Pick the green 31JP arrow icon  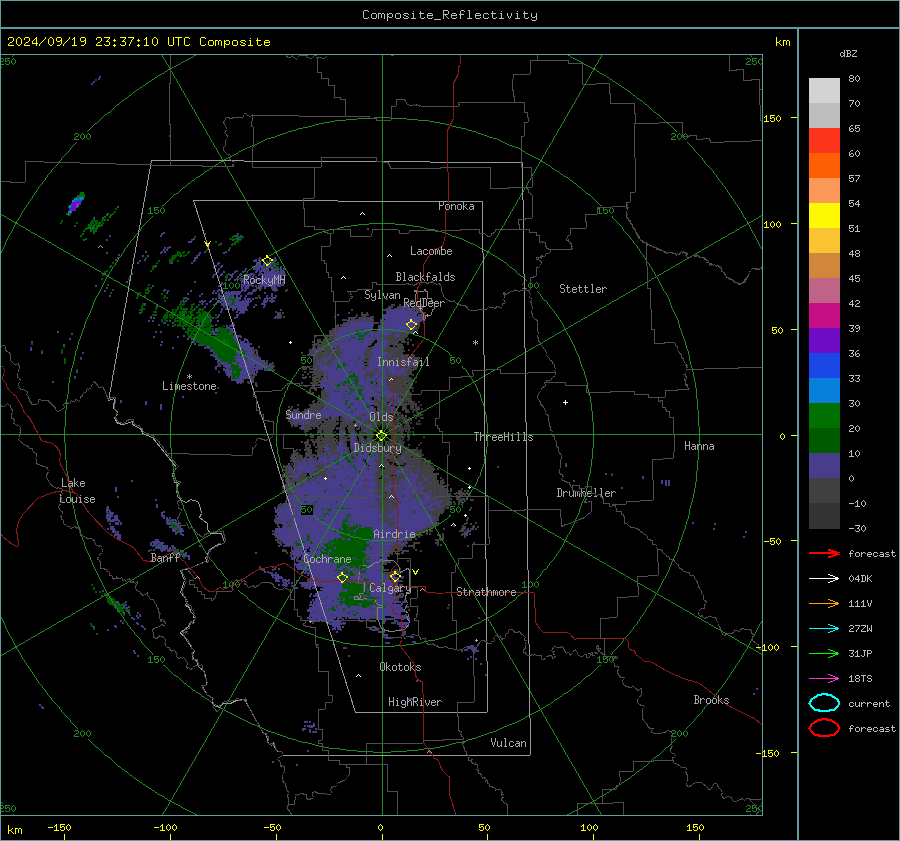tap(824, 653)
